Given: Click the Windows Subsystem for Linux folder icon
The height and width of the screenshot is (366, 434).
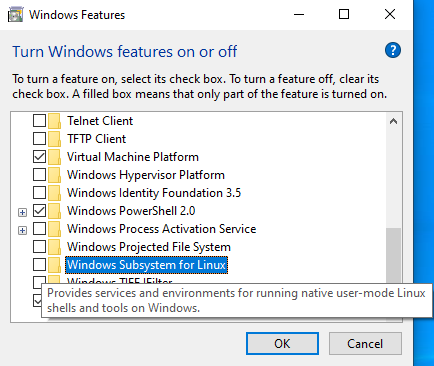Looking at the screenshot, I should pos(54,265).
